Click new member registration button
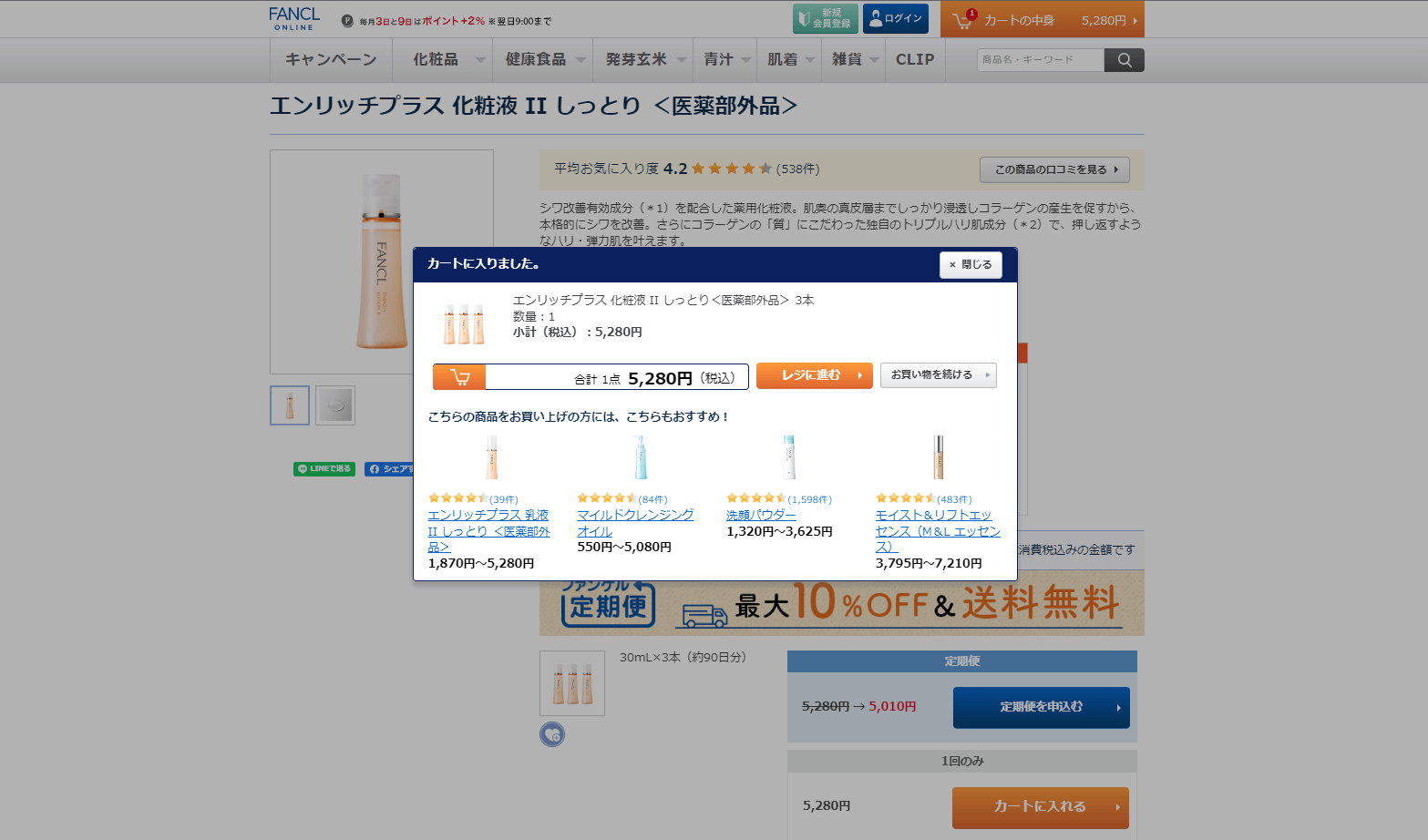 click(x=825, y=19)
